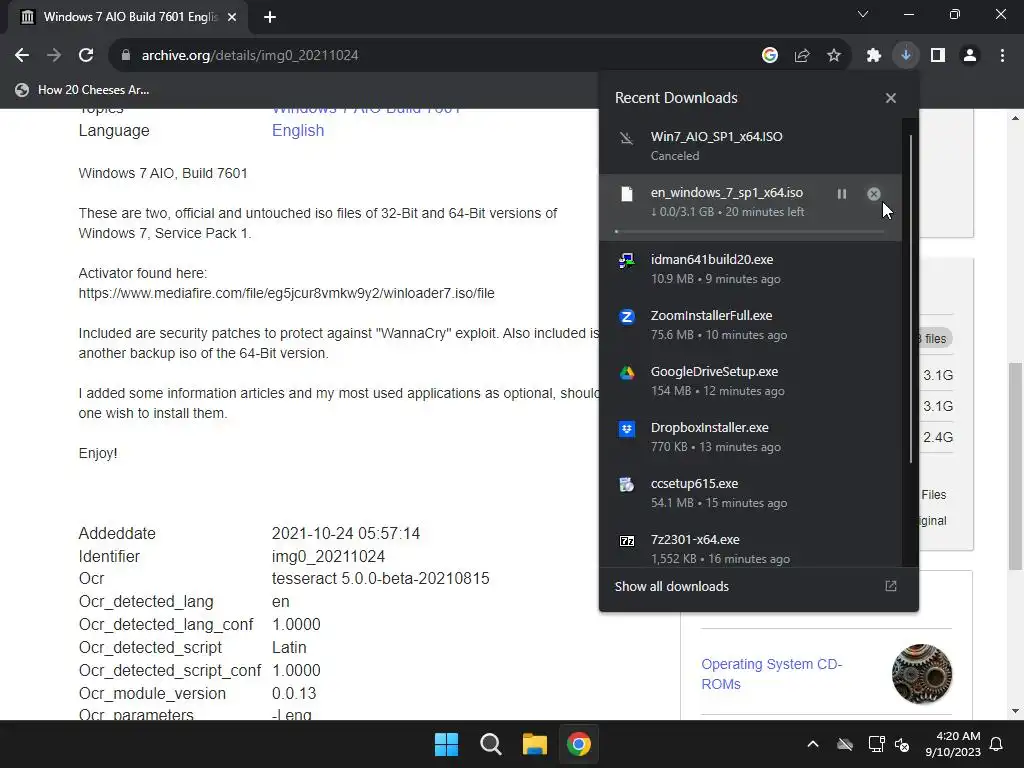Click the Google Drive setup file icon
The width and height of the screenshot is (1024, 768).
point(627,373)
